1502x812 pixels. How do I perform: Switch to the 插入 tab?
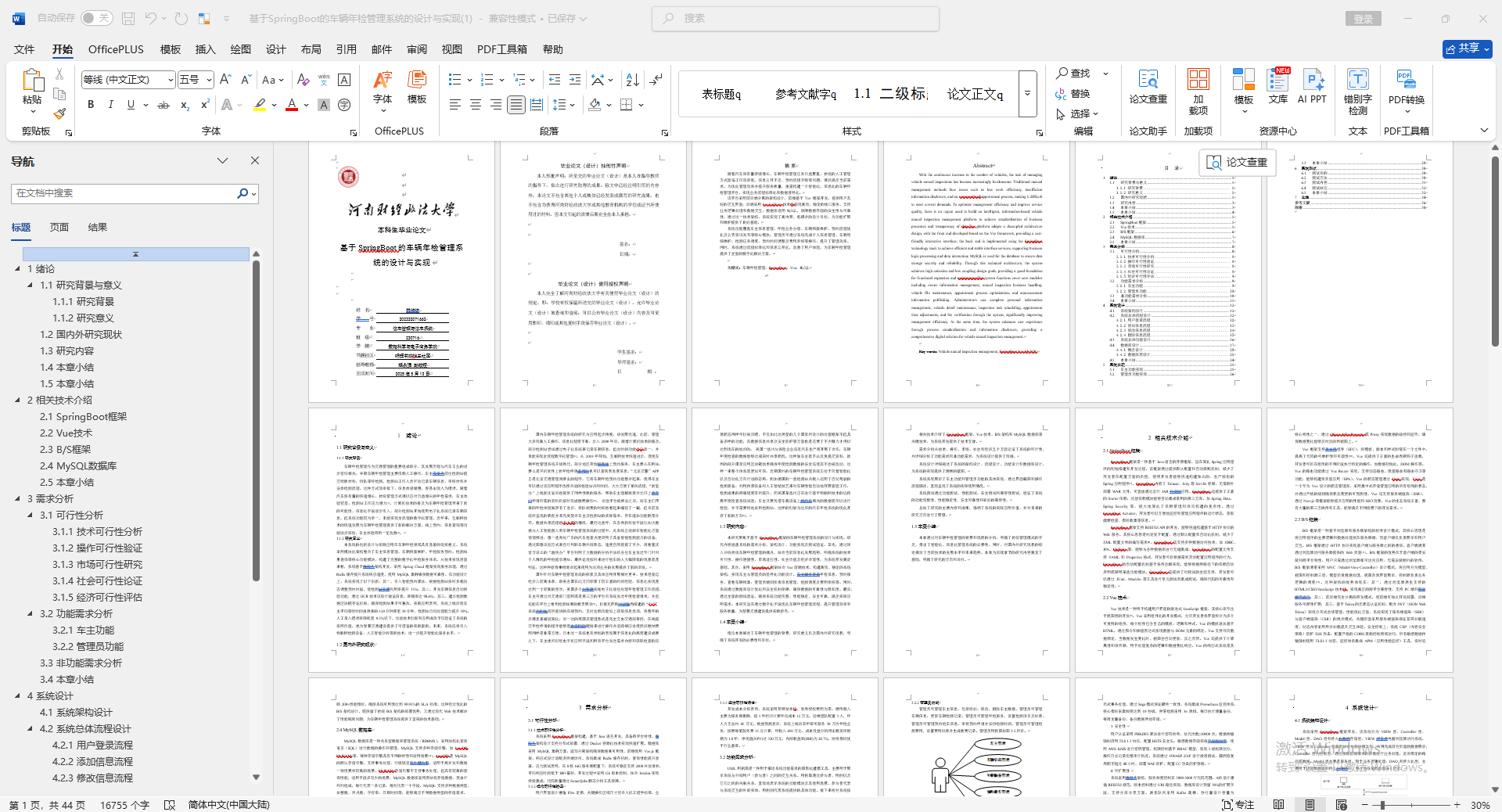click(205, 49)
